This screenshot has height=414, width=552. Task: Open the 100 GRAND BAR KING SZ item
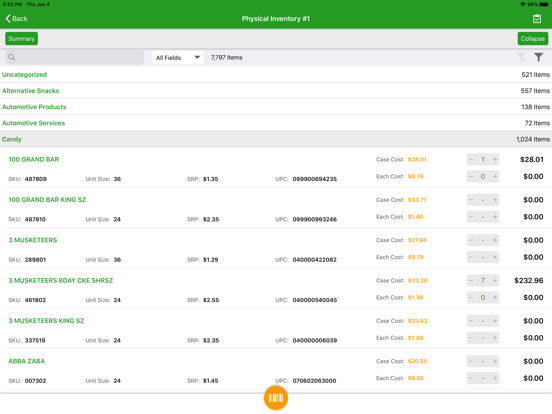(47, 200)
